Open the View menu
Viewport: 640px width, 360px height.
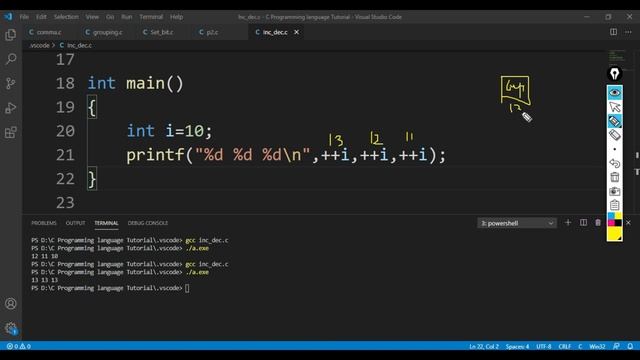(x=92, y=17)
